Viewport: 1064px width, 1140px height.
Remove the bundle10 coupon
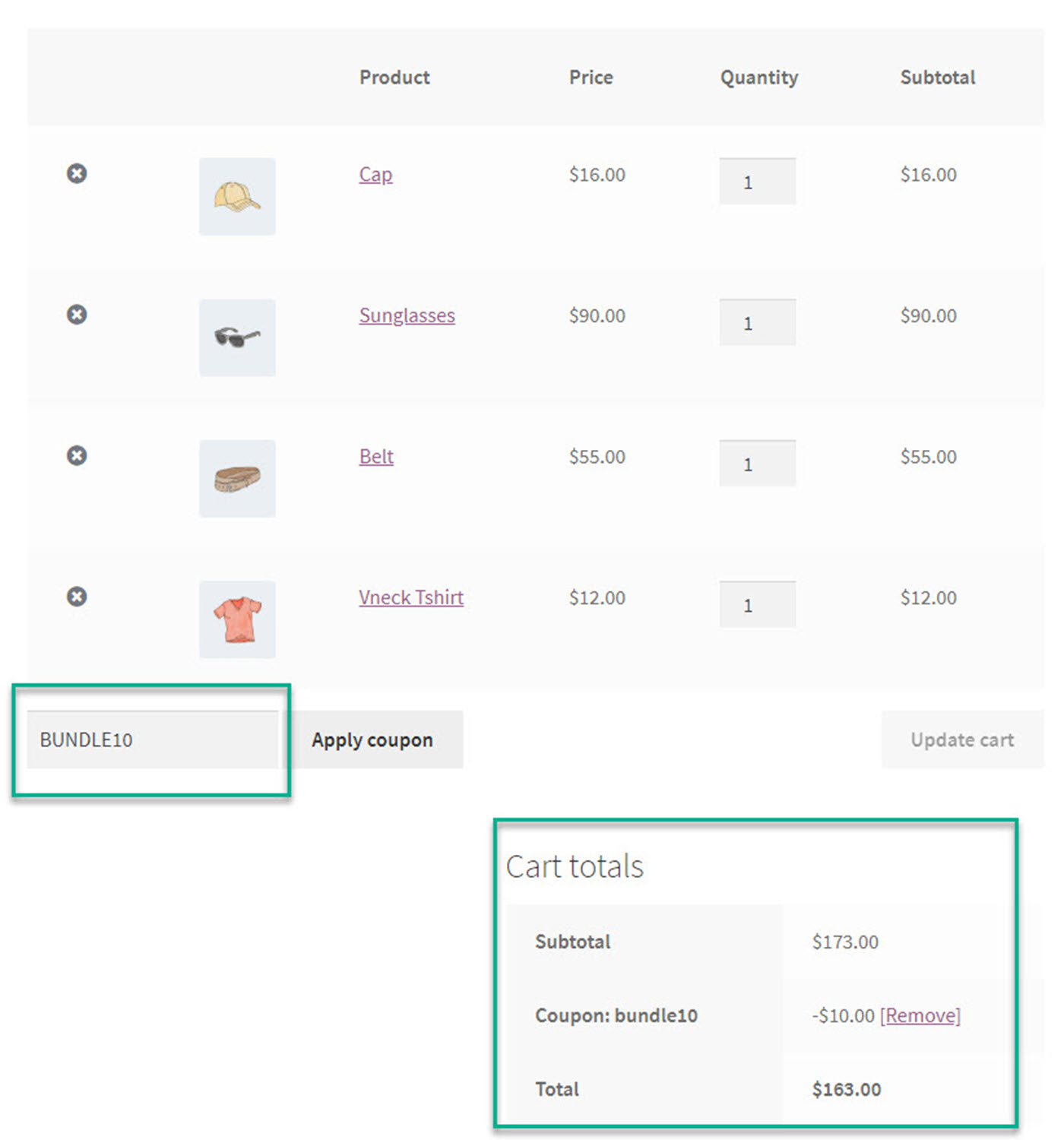pyautogui.click(x=920, y=1015)
